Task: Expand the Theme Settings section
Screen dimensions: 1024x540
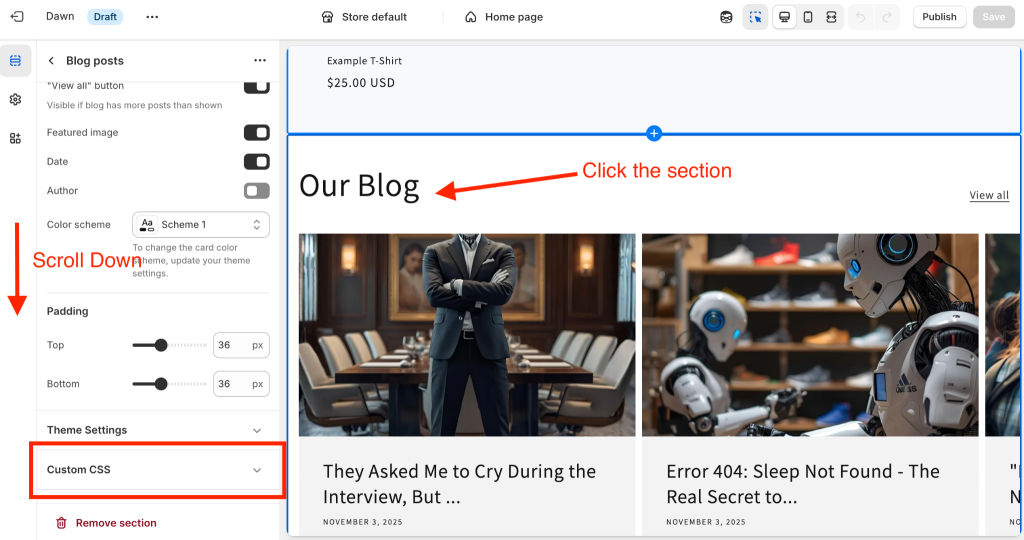Action: [154, 430]
